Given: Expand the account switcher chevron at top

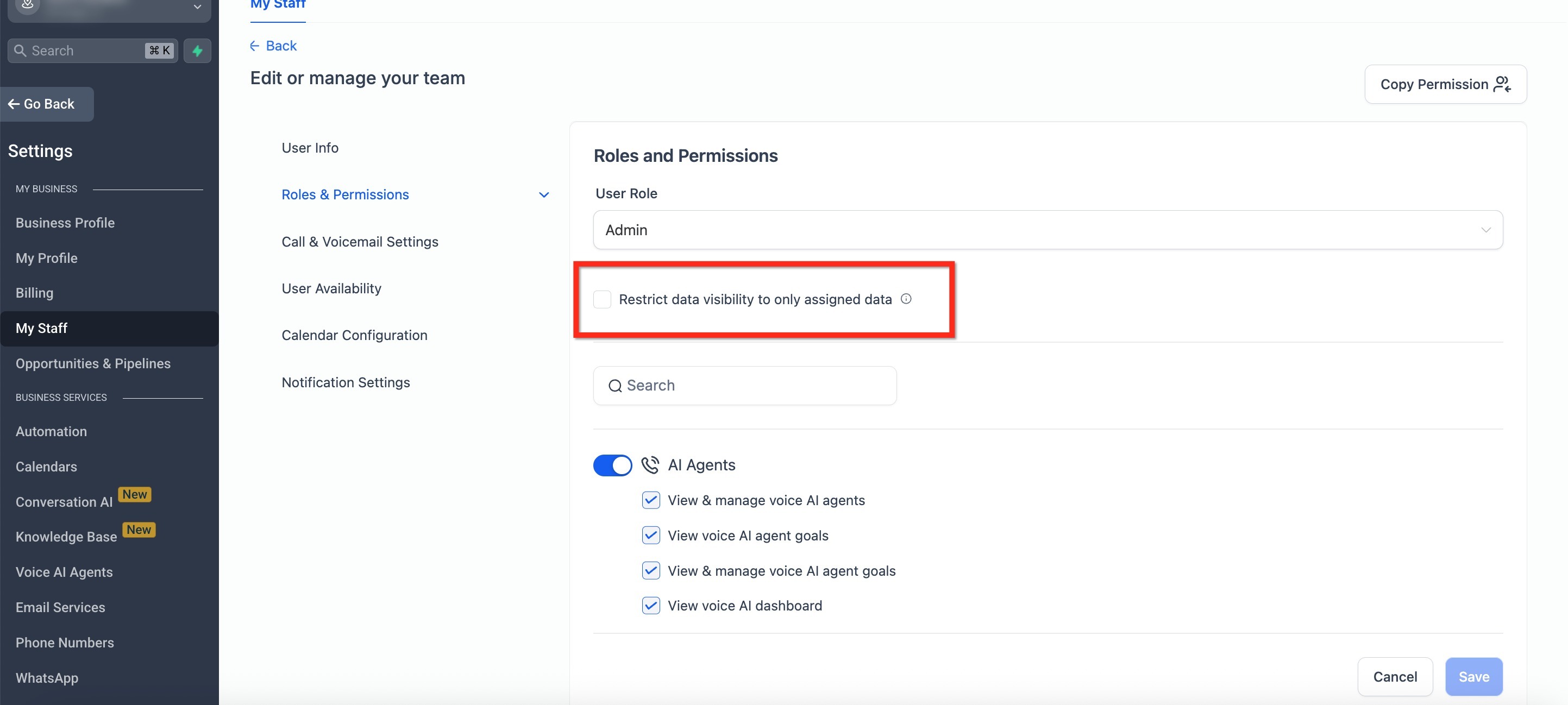Looking at the screenshot, I should coord(197,7).
